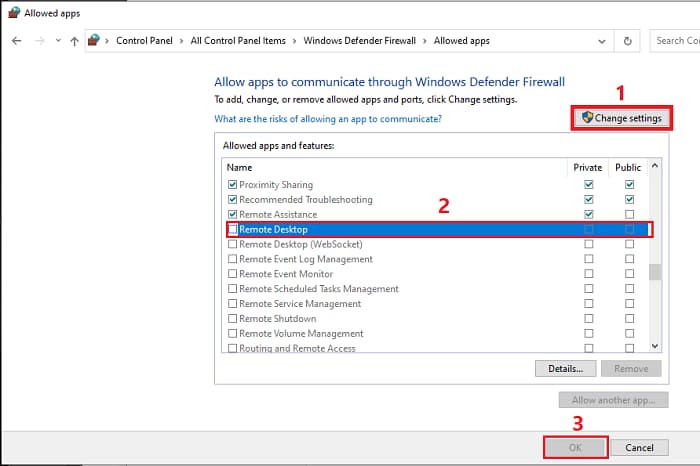
Task: Expand the chevron after Control Panel
Action: (x=181, y=41)
